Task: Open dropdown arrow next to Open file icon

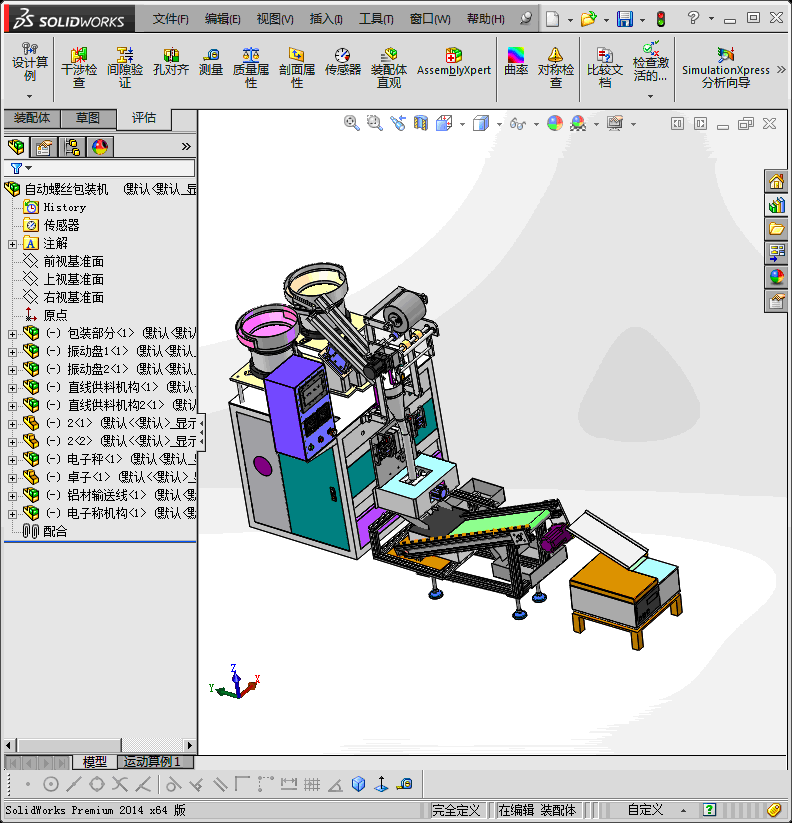Action: [x=606, y=20]
